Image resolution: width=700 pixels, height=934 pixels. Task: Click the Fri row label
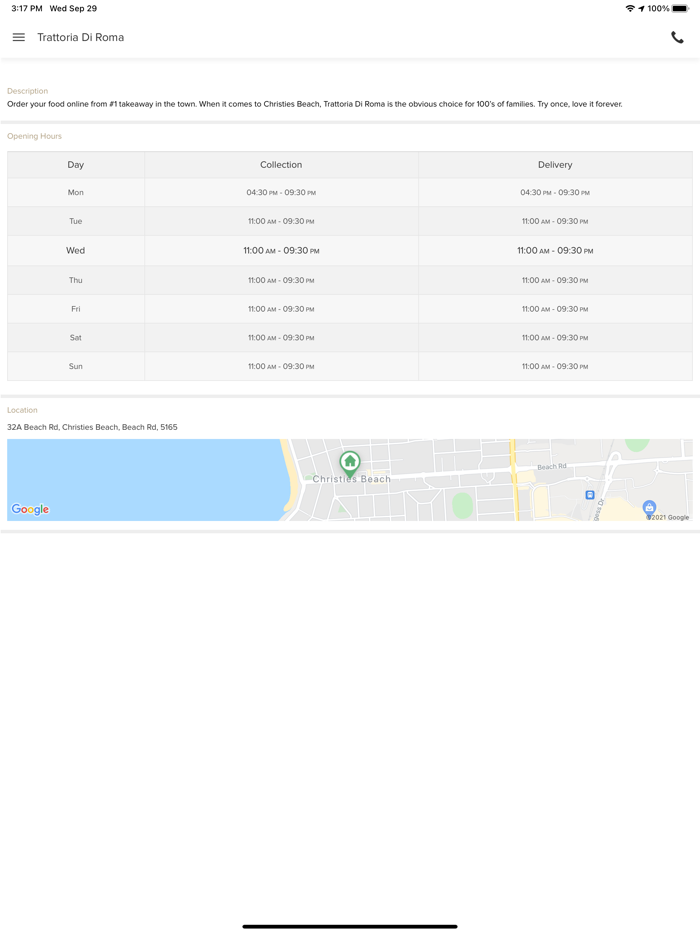[76, 309]
